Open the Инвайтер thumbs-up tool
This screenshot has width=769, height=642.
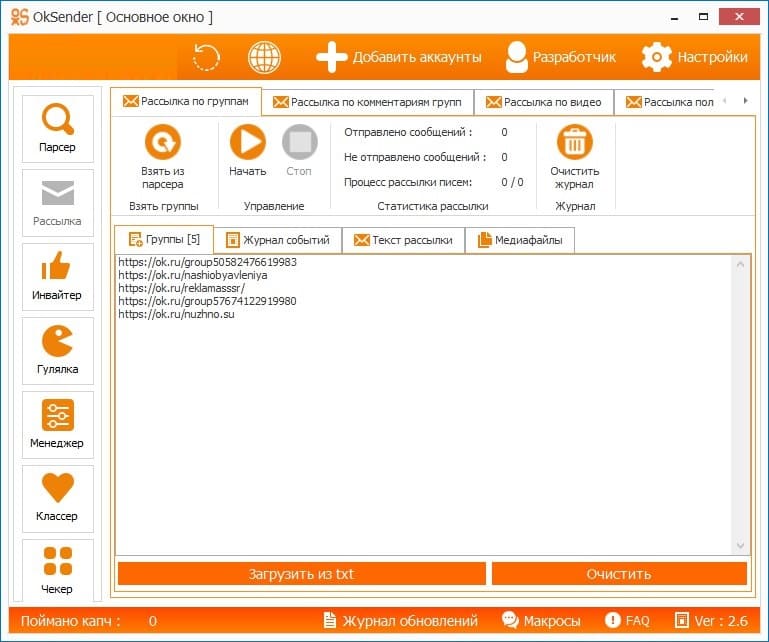[x=57, y=276]
